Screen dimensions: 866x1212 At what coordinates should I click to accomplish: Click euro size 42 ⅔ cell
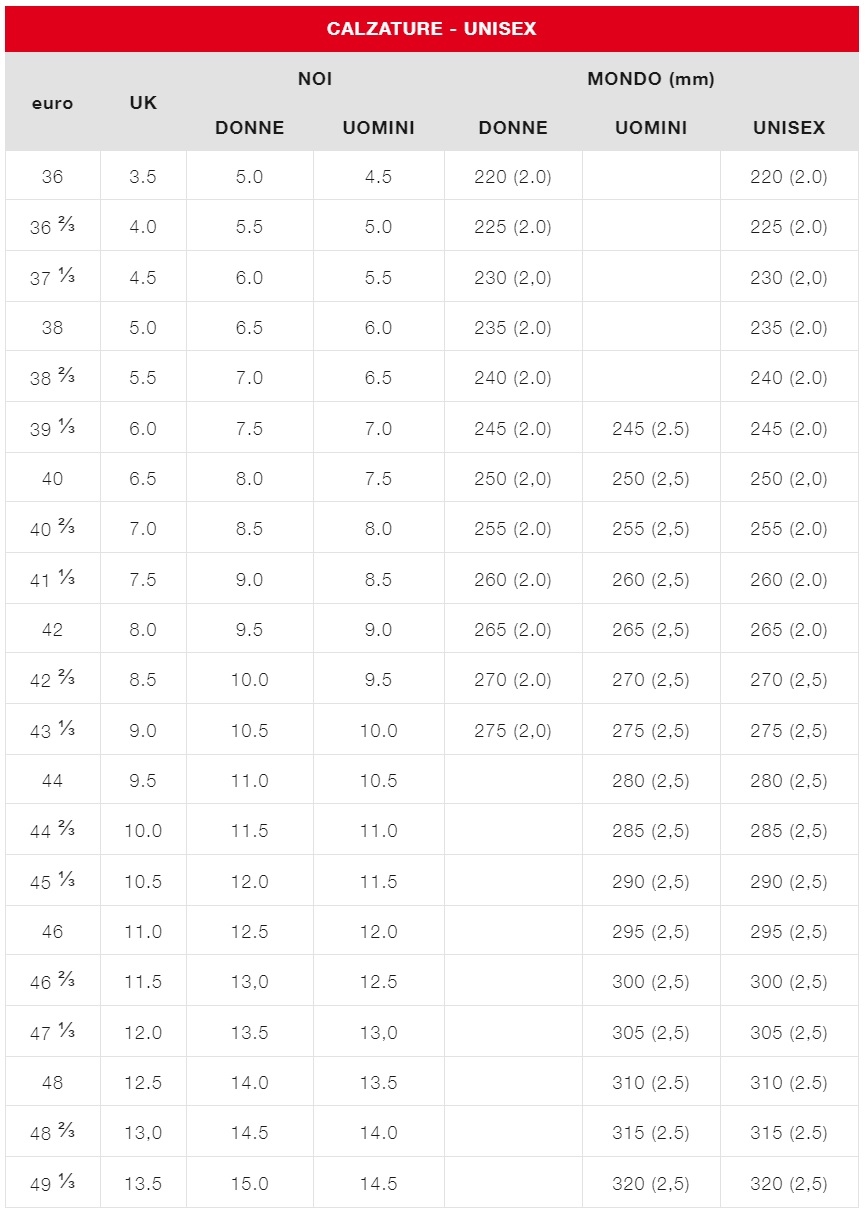coord(52,680)
